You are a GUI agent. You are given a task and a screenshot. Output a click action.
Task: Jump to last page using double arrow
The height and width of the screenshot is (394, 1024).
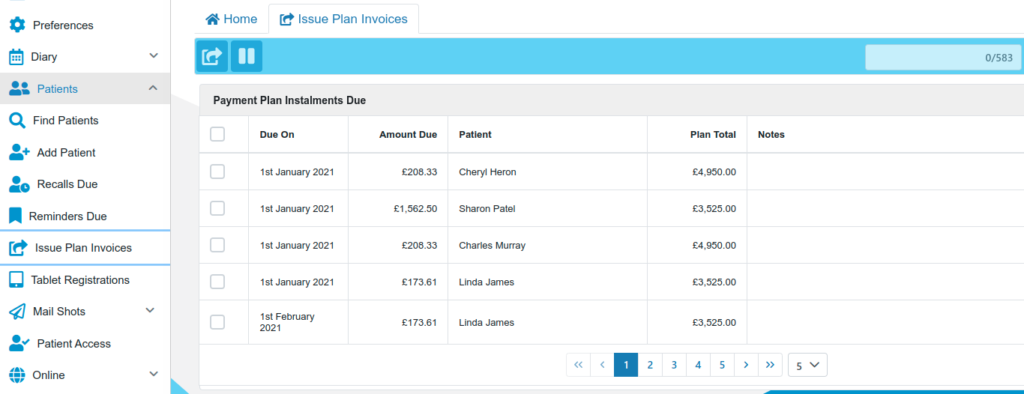coord(770,365)
